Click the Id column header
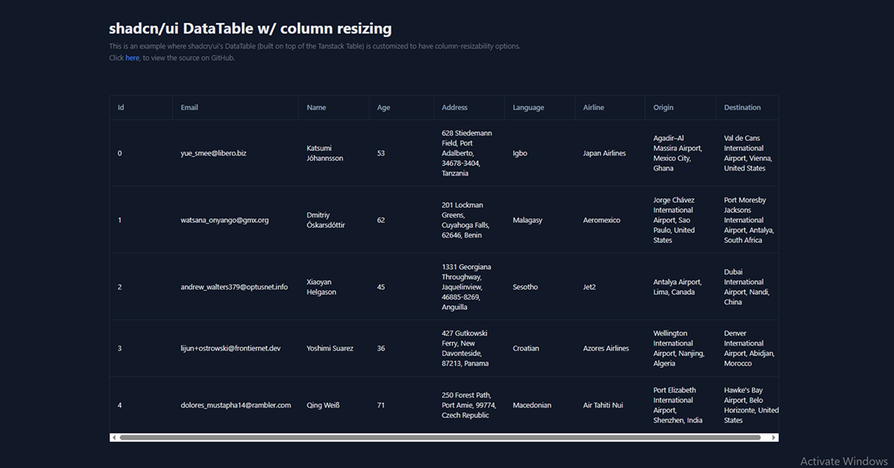The width and height of the screenshot is (894, 468). 121,108
